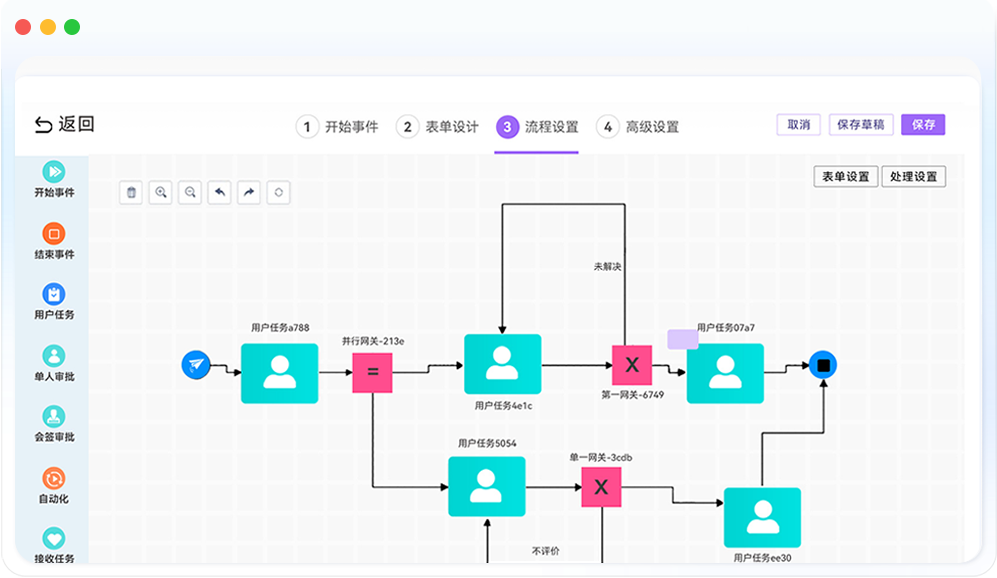Click the trash delete icon in canvas toolbar

click(x=131, y=192)
